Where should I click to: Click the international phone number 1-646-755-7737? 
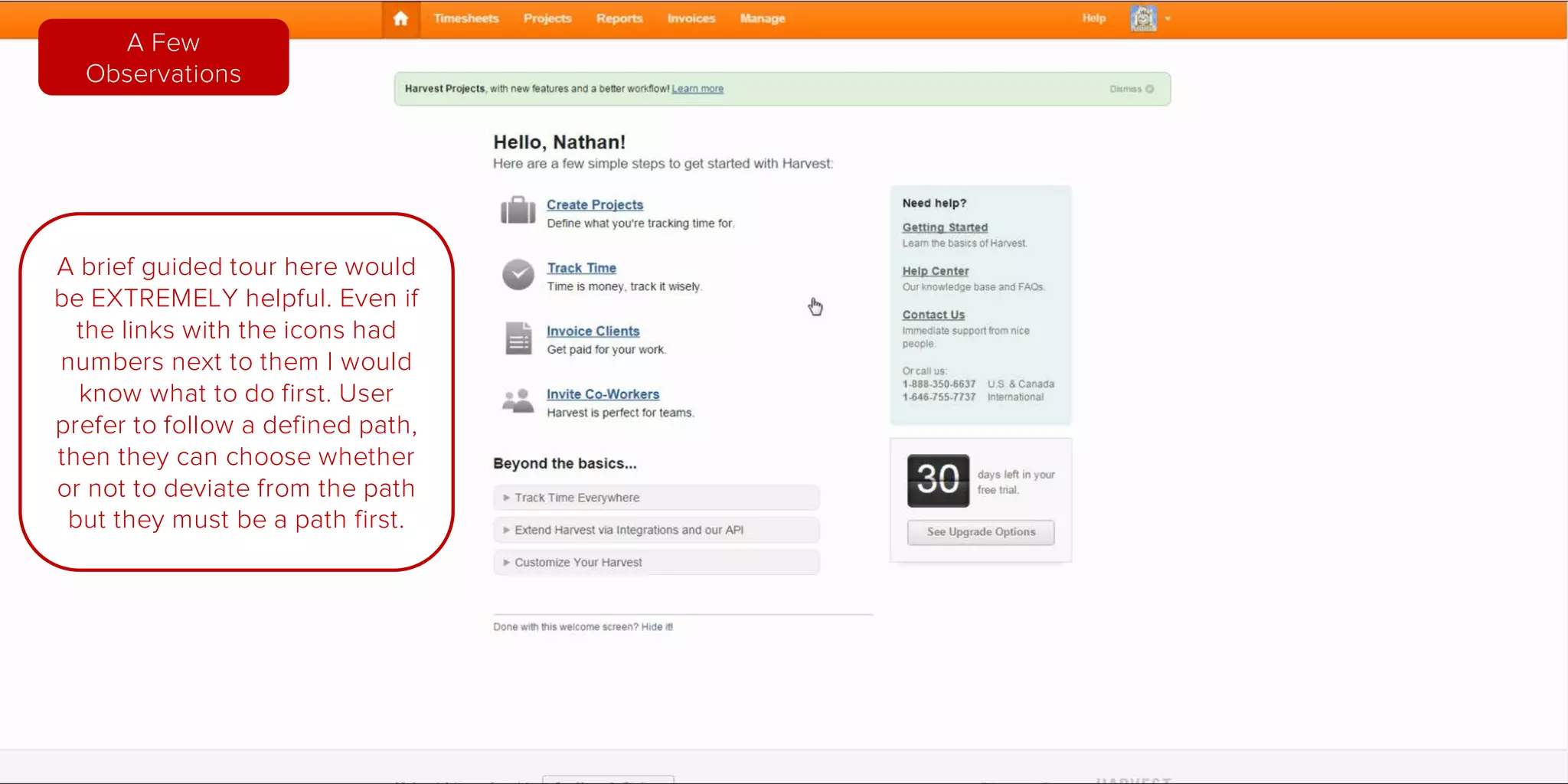(939, 397)
